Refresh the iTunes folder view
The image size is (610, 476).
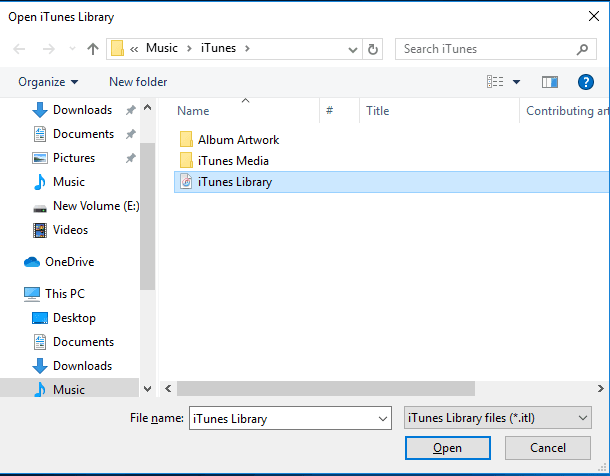(373, 49)
